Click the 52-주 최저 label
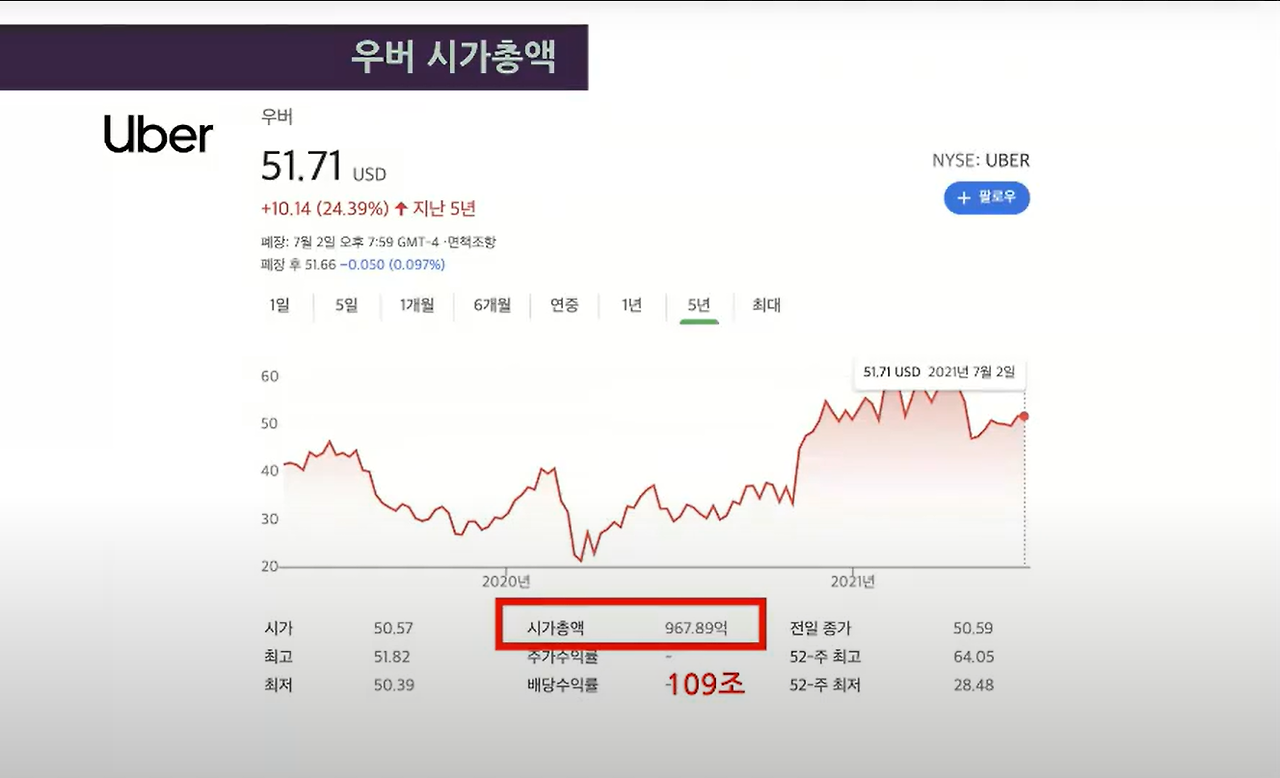The height and width of the screenshot is (778, 1280). click(x=825, y=685)
